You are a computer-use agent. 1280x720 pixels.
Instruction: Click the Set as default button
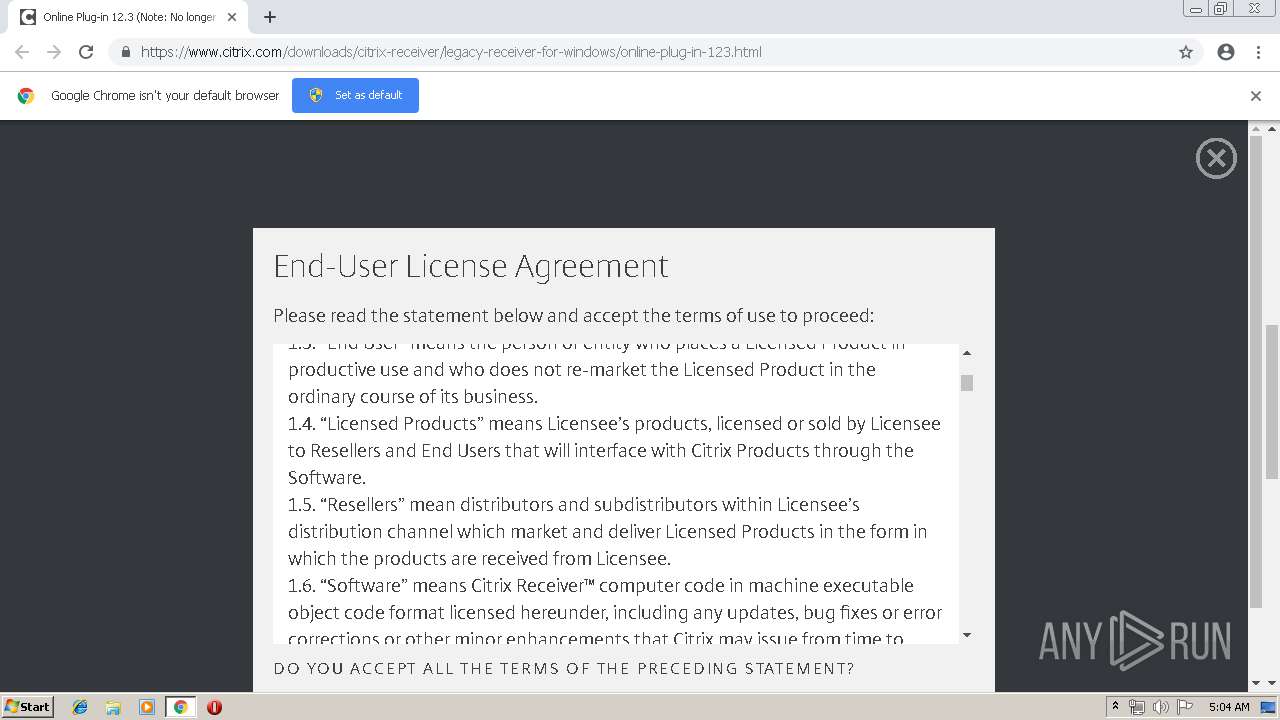pyautogui.click(x=355, y=95)
